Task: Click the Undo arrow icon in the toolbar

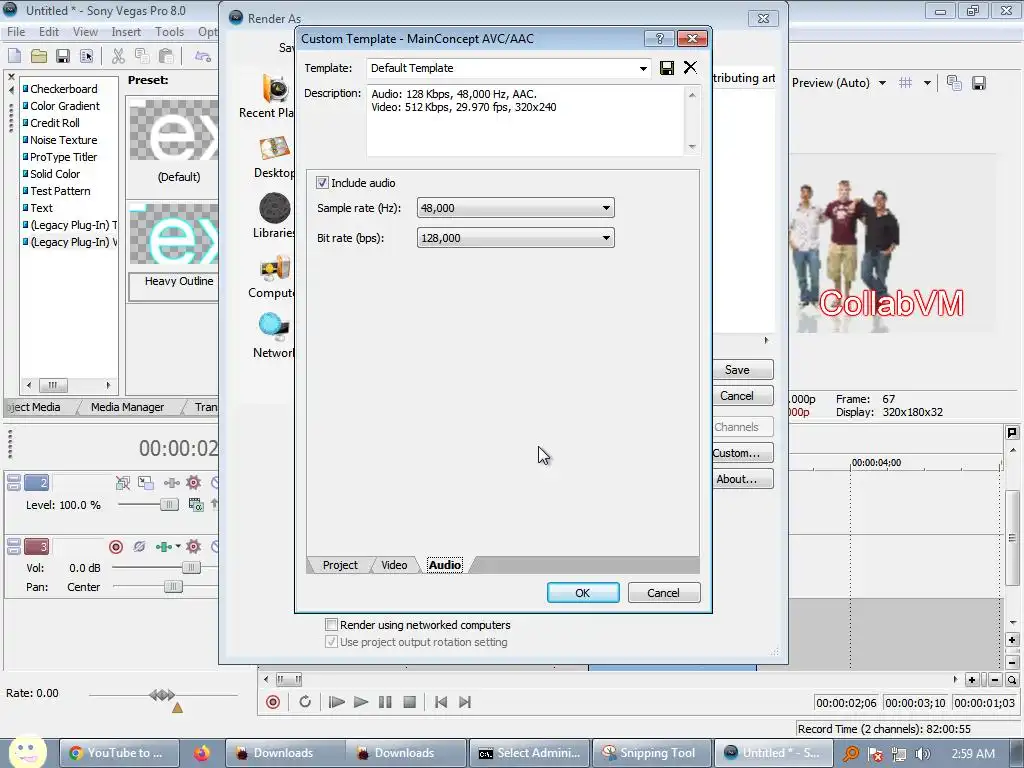Action: click(203, 56)
